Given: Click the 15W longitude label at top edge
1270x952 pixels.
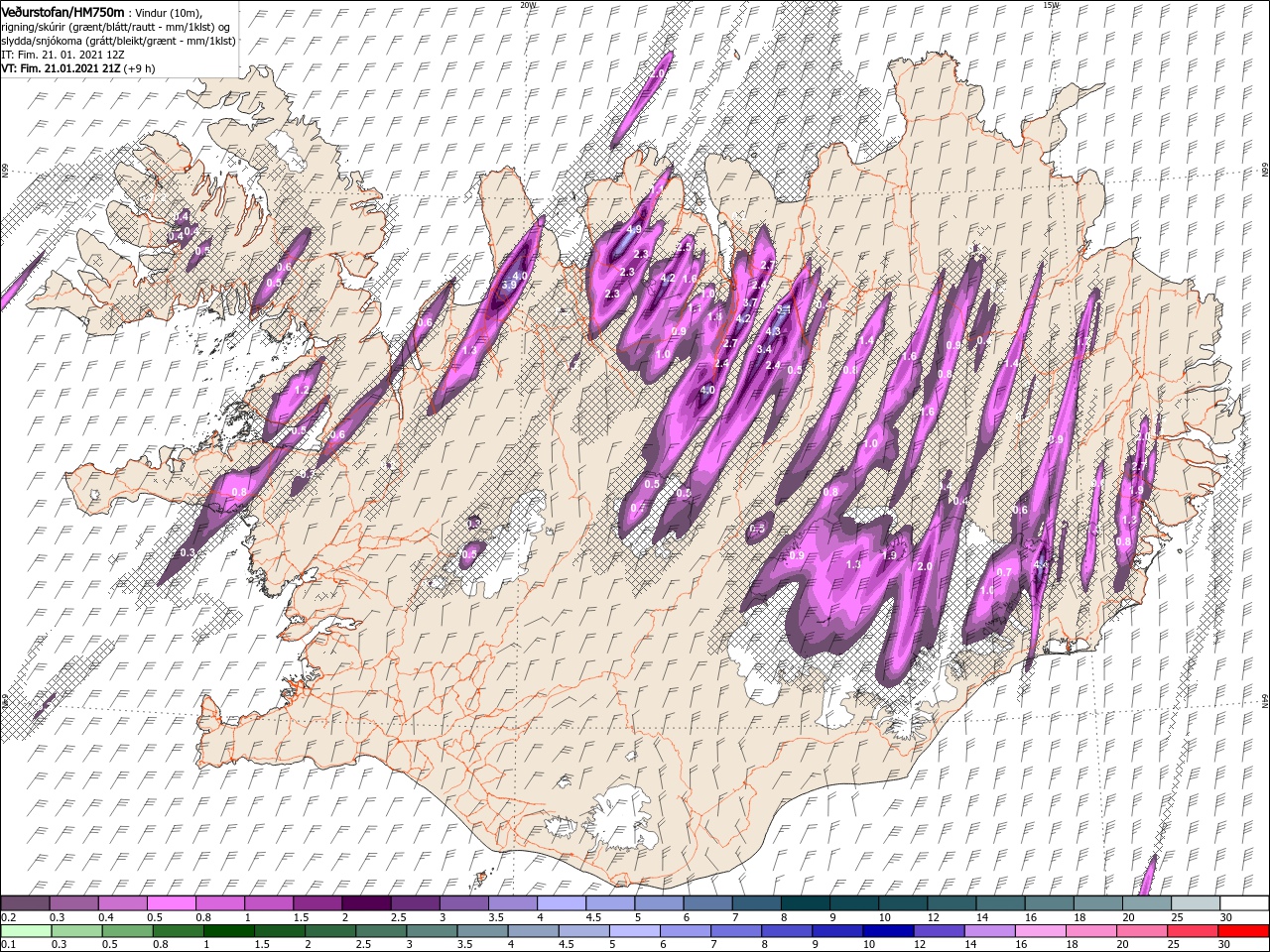Looking at the screenshot, I should tap(1051, 5).
